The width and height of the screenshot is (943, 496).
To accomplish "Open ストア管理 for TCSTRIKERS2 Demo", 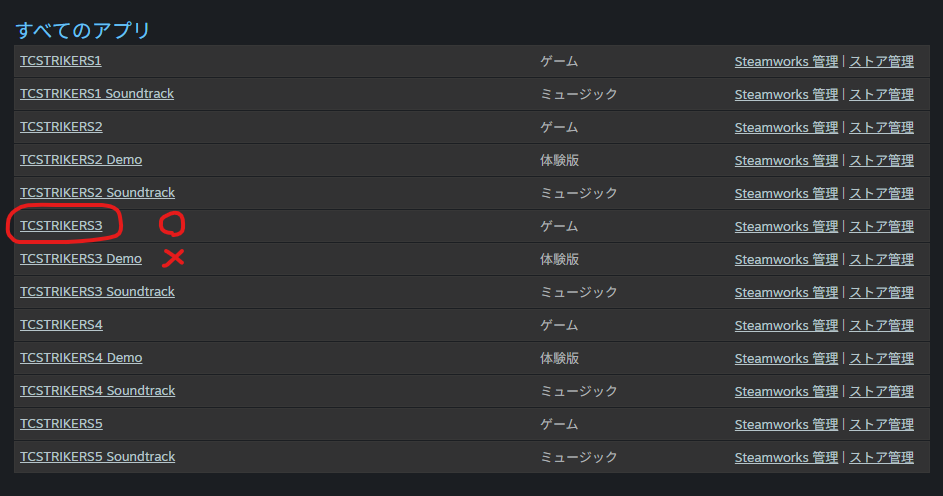I will pyautogui.click(x=881, y=161).
